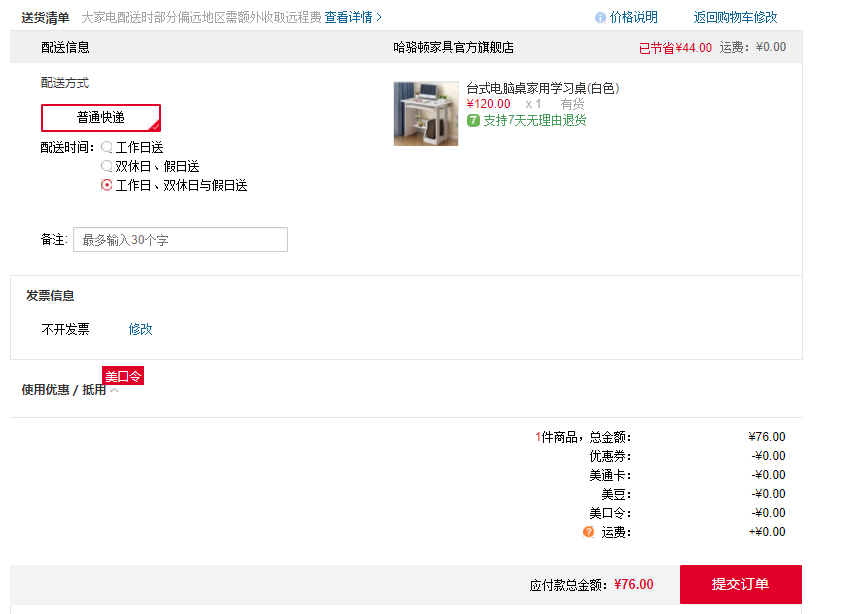Click 支持7天无理由退货 text

pyautogui.click(x=534, y=121)
